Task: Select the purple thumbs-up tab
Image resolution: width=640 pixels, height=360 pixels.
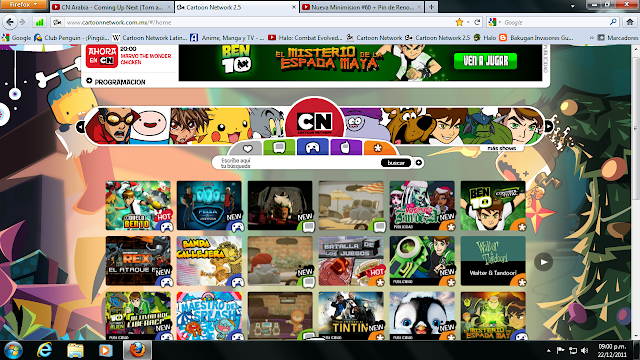Action: (x=346, y=147)
